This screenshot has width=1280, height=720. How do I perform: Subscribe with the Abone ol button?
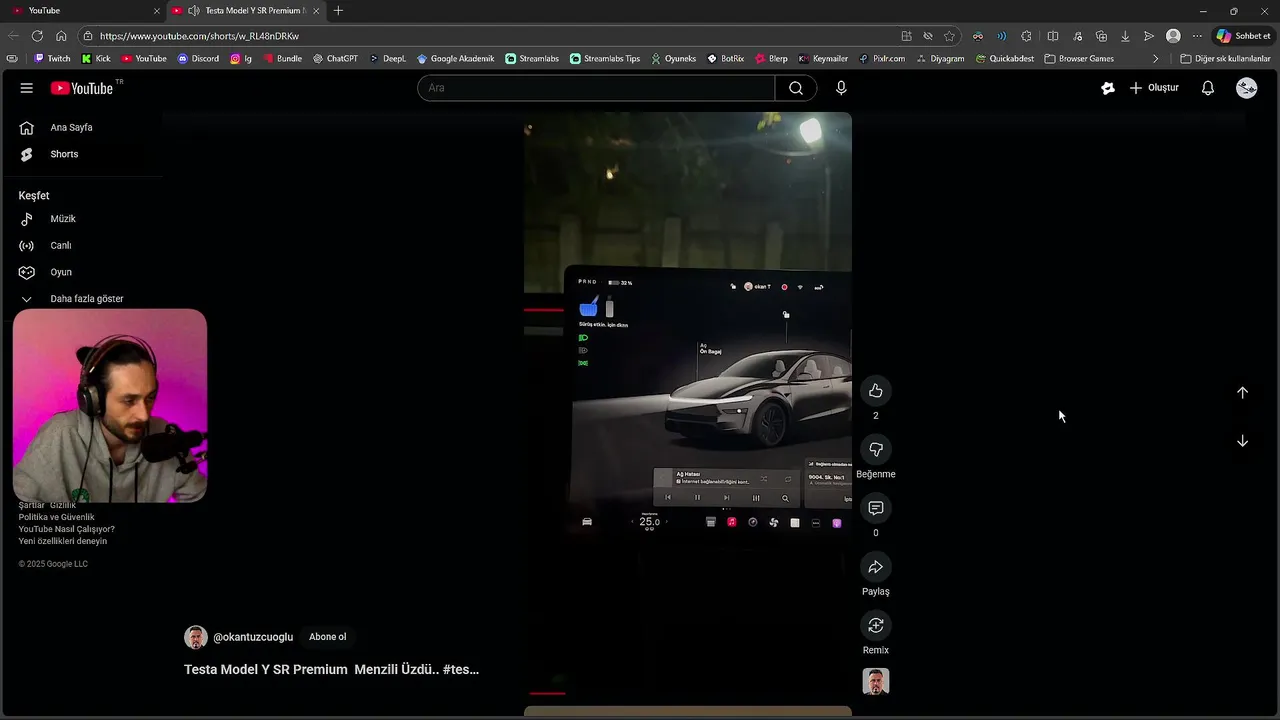[328, 637]
